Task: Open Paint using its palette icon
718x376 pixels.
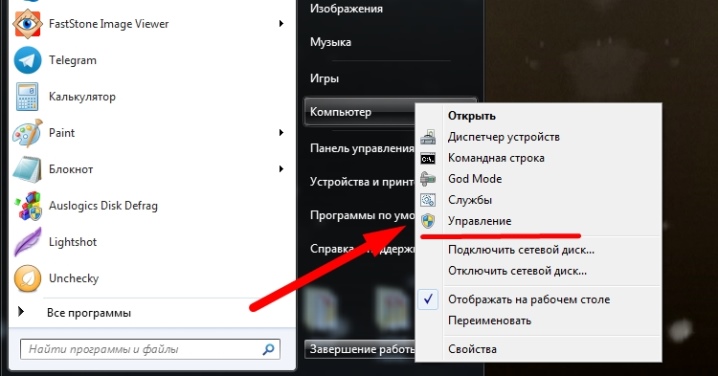Action: coord(27,133)
